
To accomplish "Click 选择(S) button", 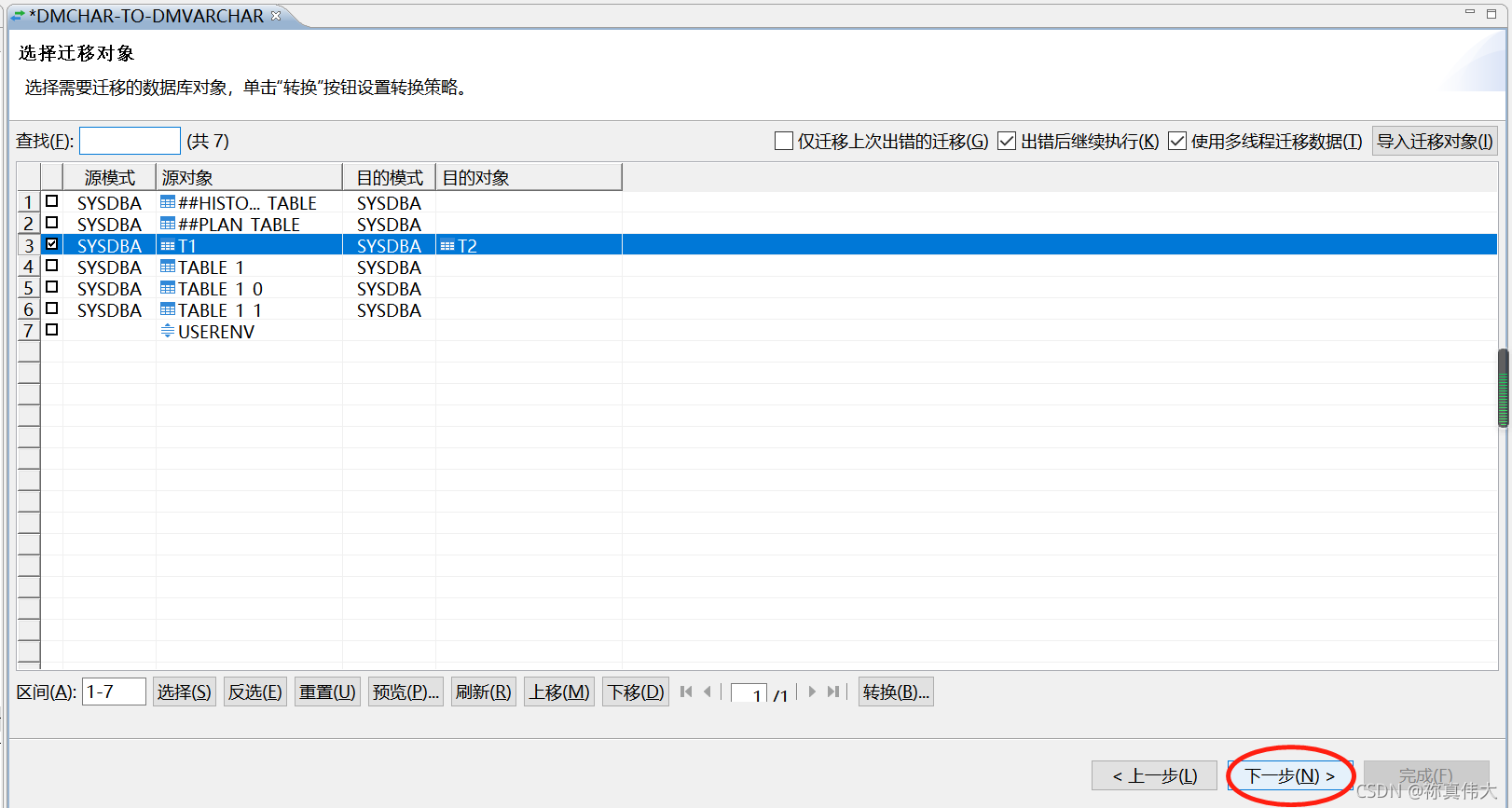I will [x=185, y=692].
